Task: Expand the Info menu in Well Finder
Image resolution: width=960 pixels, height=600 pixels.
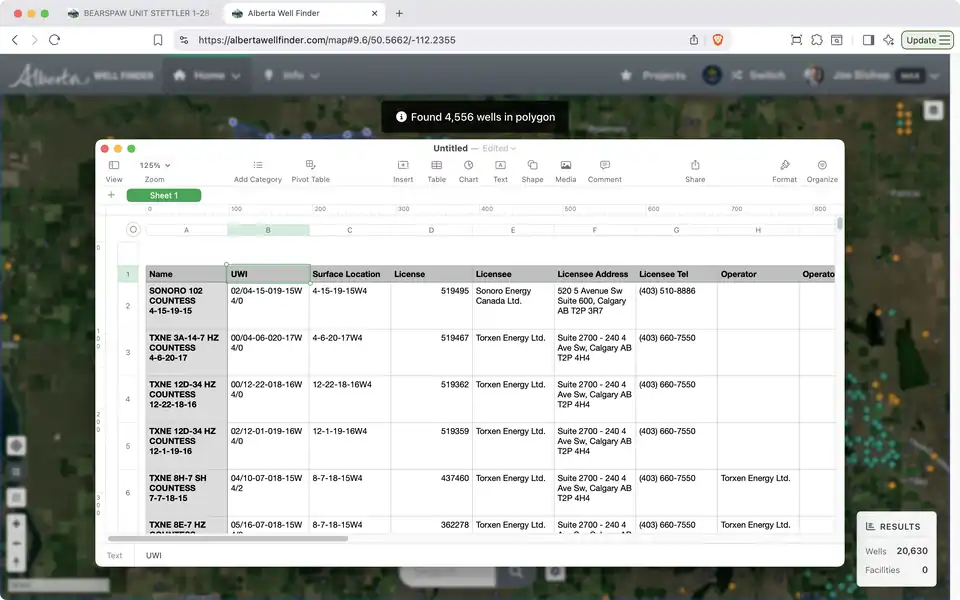Action: 291,75
